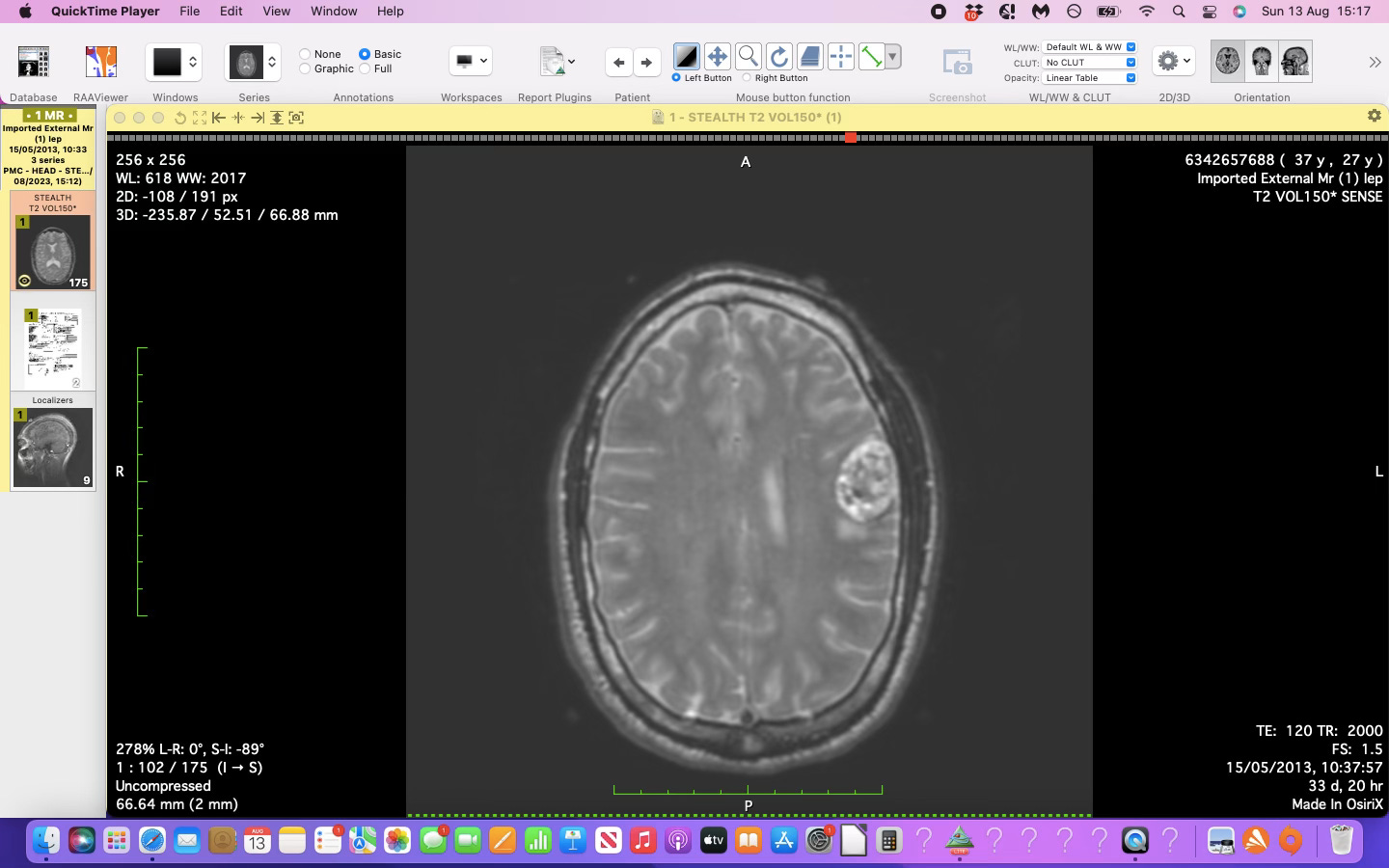Select the Move/Pan tool
The width and height of the screenshot is (1389, 868).
pos(717,57)
